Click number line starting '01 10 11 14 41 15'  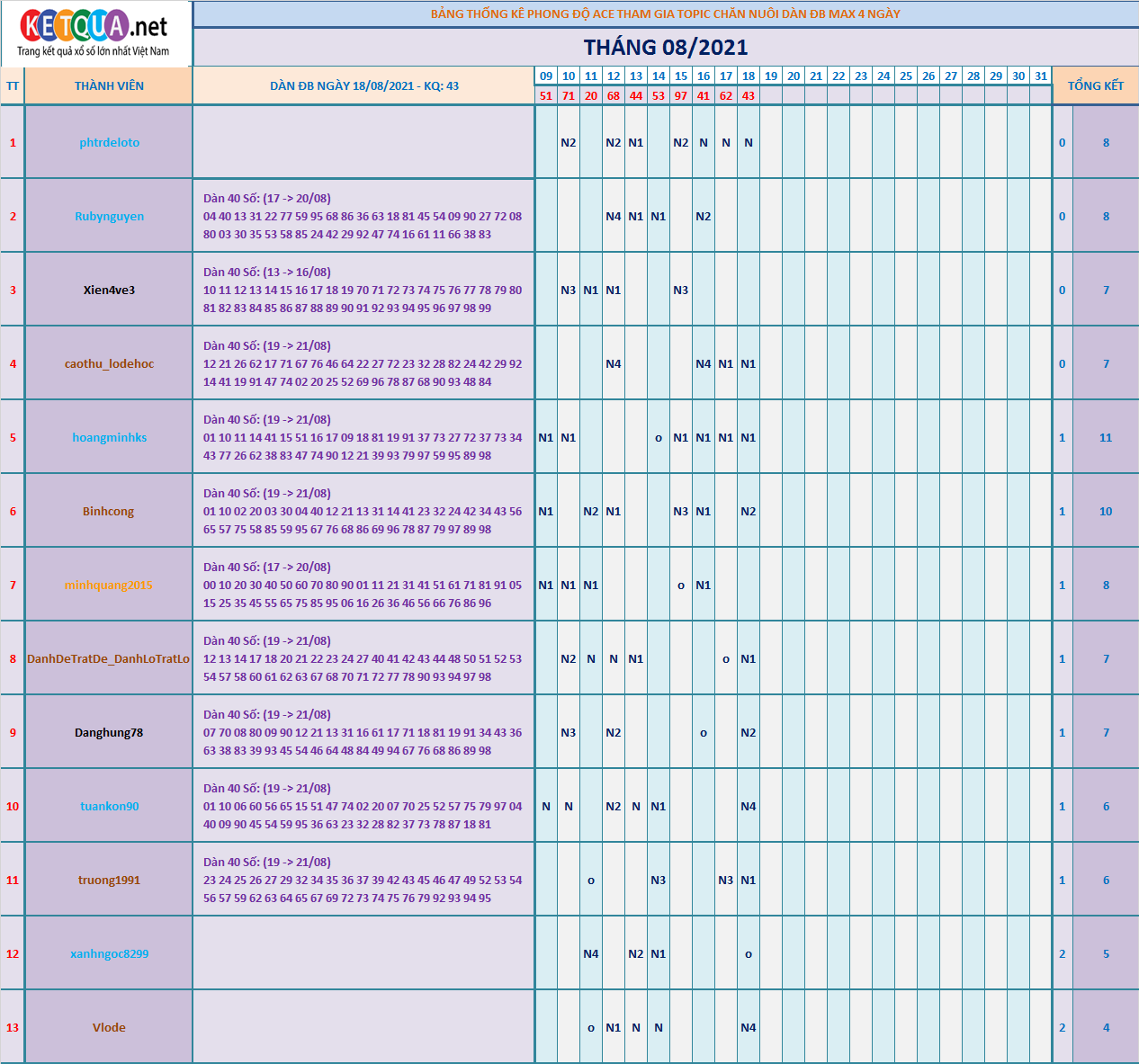363,438
